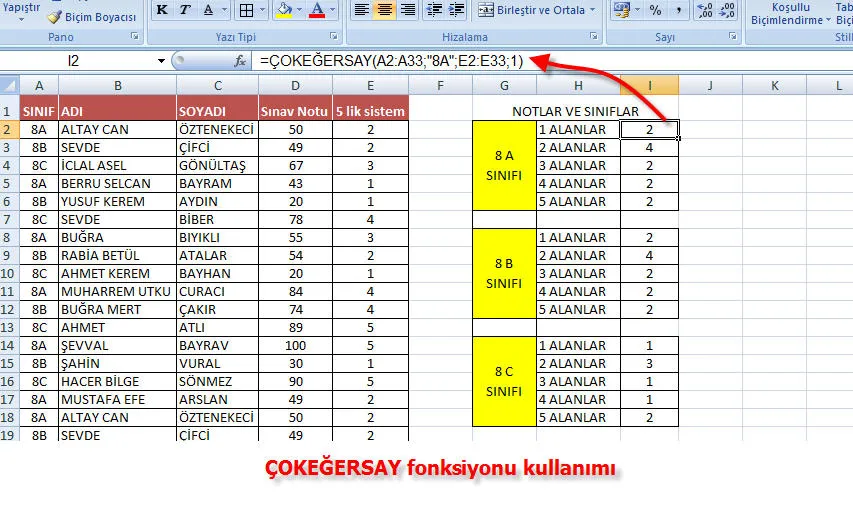Toggle center text alignment
The image size is (853, 507).
pyautogui.click(x=384, y=11)
